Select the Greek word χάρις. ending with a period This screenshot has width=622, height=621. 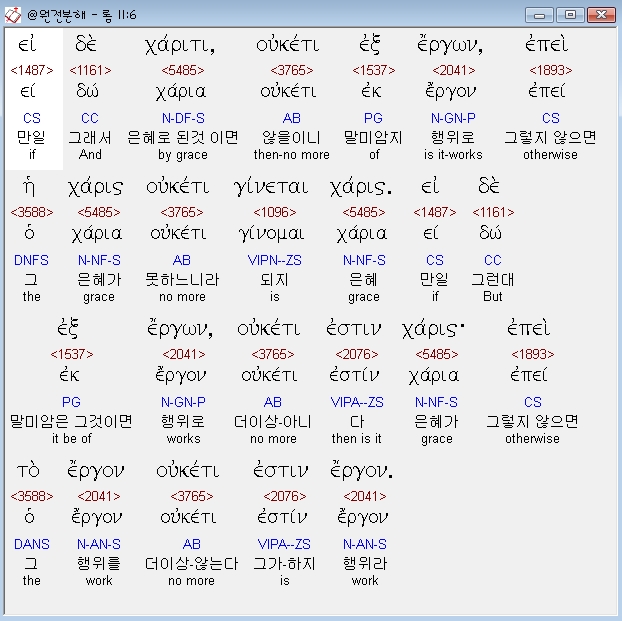(361, 187)
